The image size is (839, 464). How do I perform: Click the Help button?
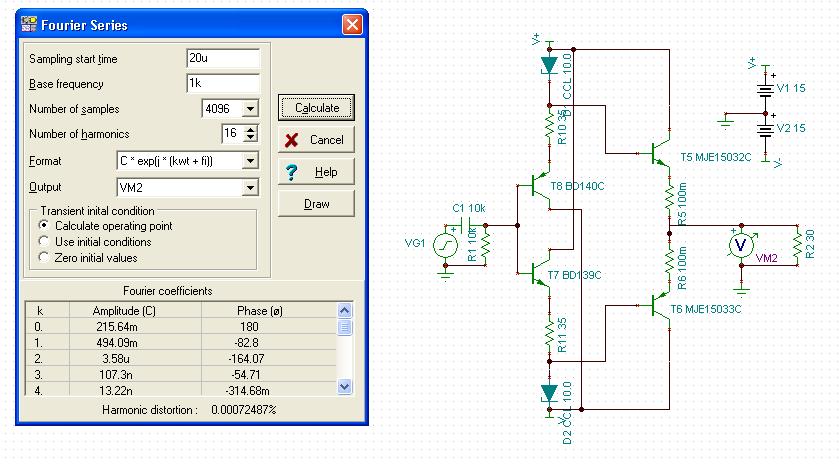(316, 172)
